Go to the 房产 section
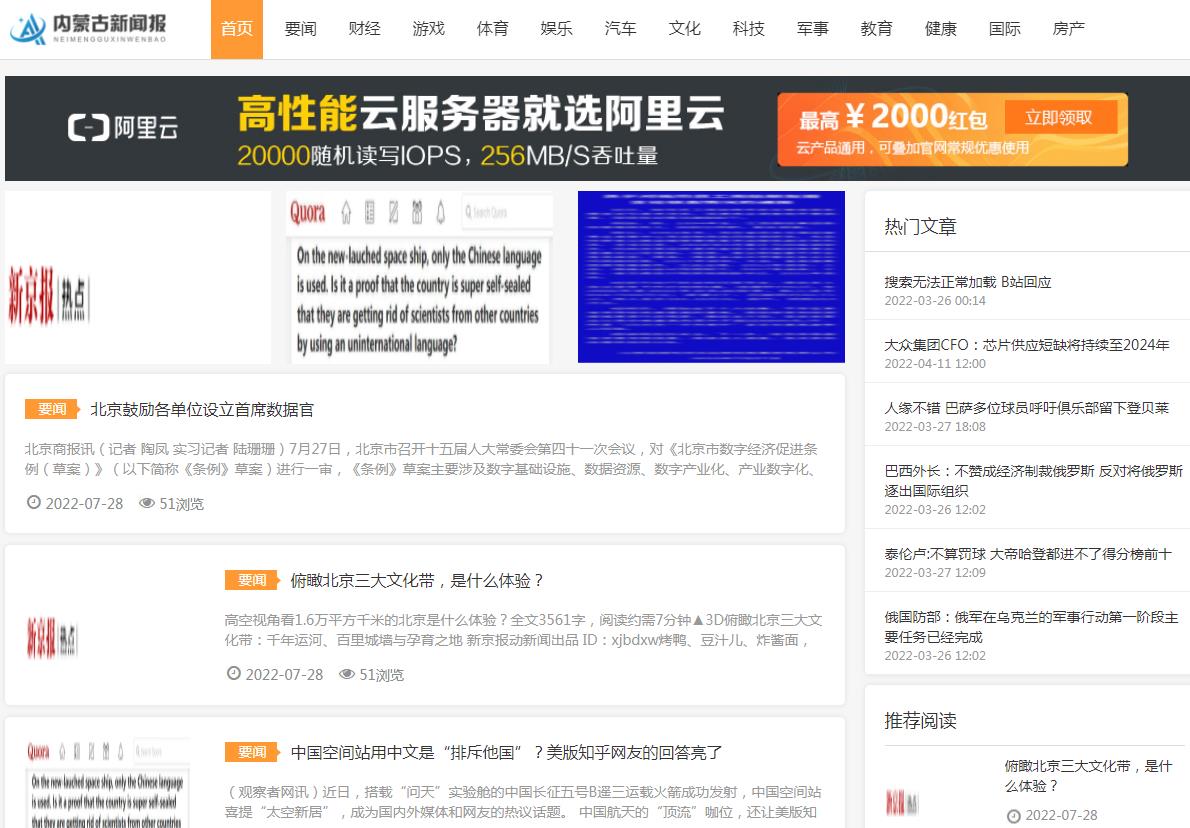 click(x=1069, y=29)
